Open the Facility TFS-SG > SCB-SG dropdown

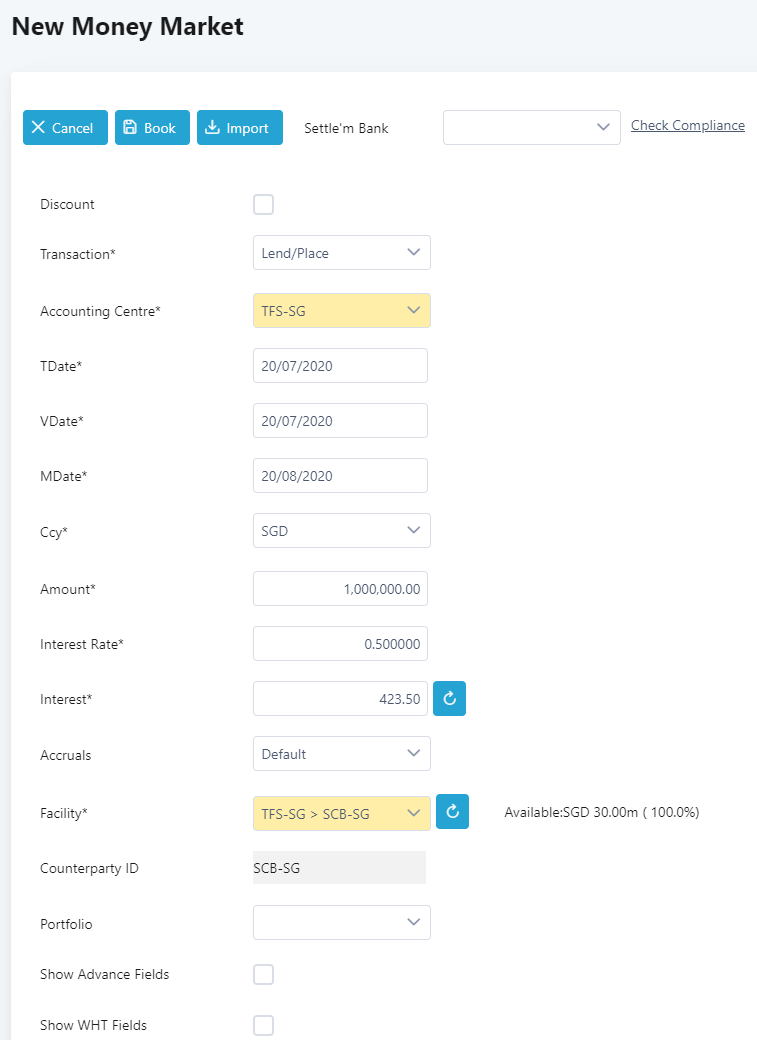pos(342,813)
